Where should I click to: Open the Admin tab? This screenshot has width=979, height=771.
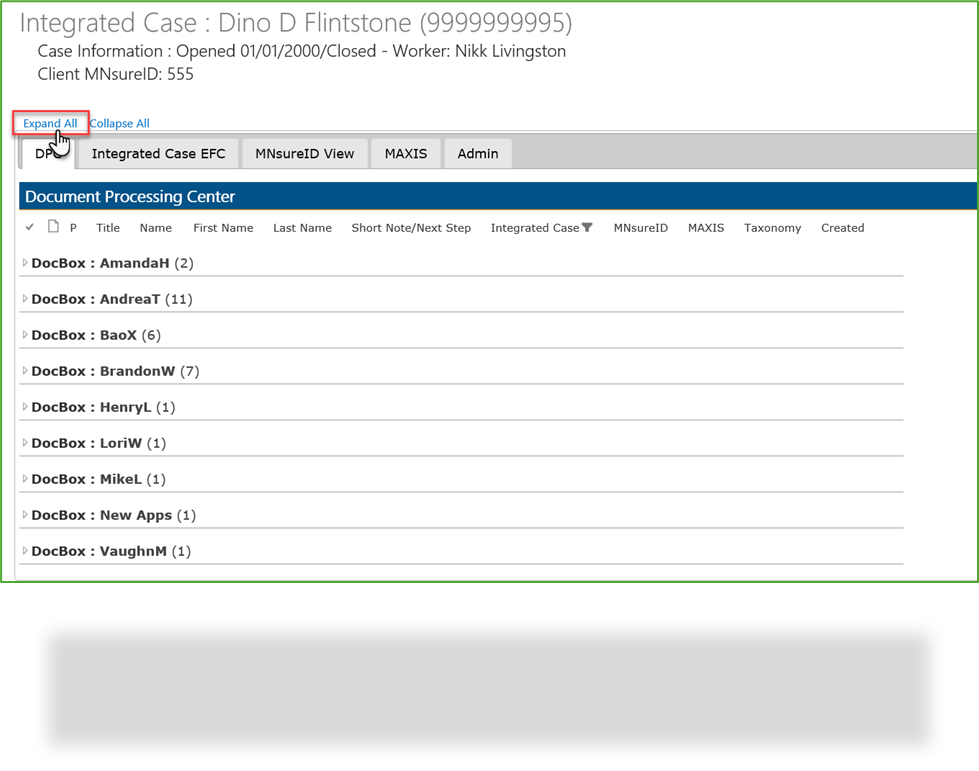click(x=478, y=153)
